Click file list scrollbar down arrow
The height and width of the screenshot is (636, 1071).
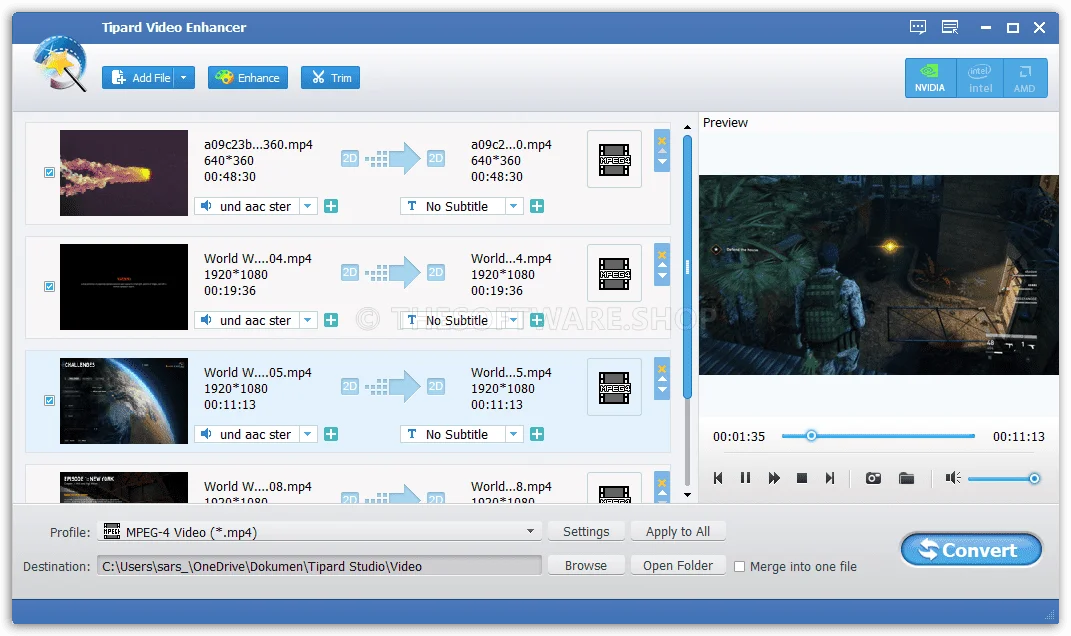[x=687, y=495]
